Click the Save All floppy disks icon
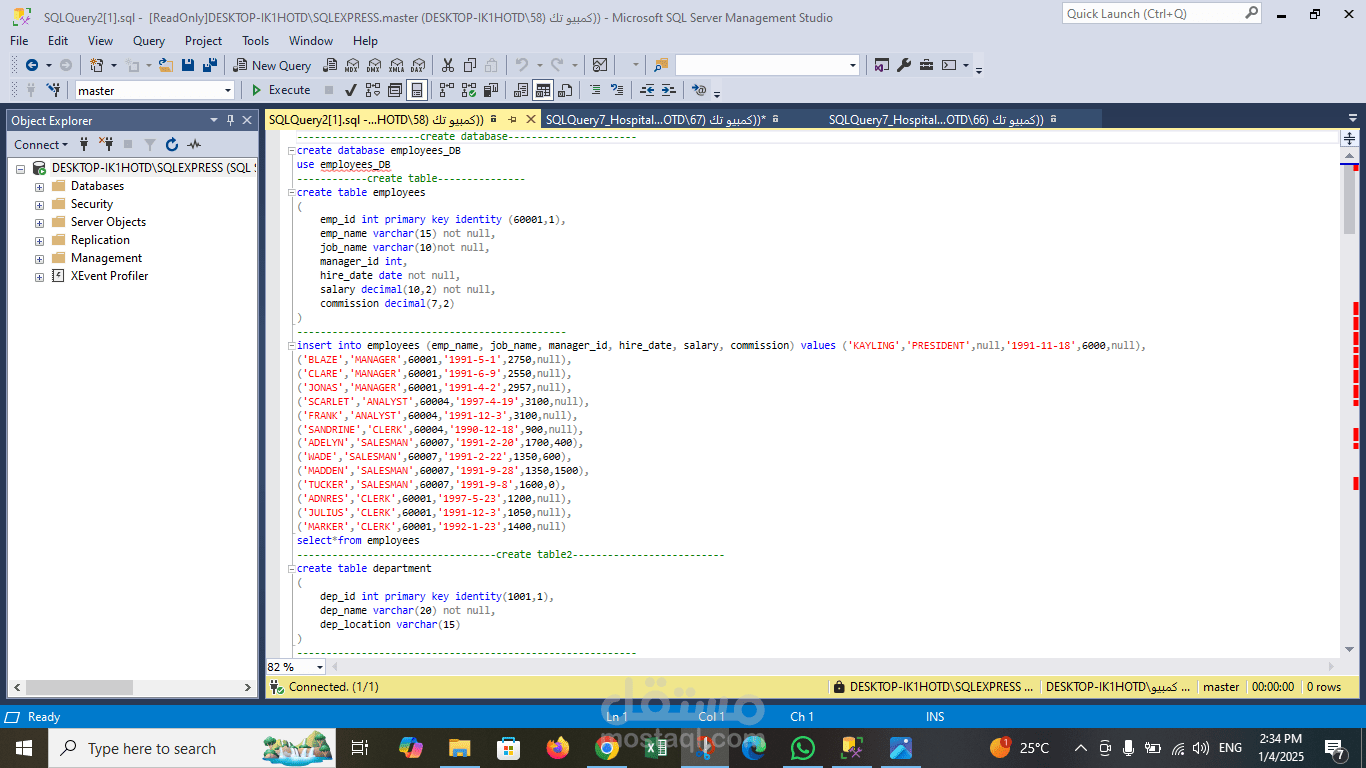 210,65
